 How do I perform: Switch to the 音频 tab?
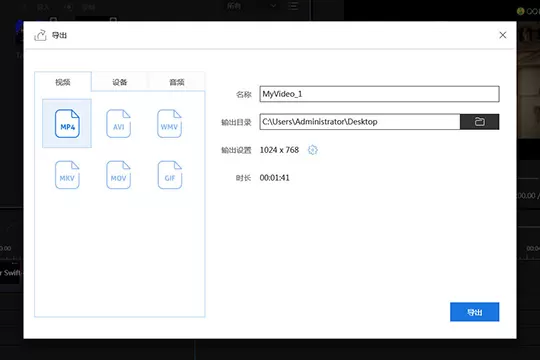(x=177, y=82)
